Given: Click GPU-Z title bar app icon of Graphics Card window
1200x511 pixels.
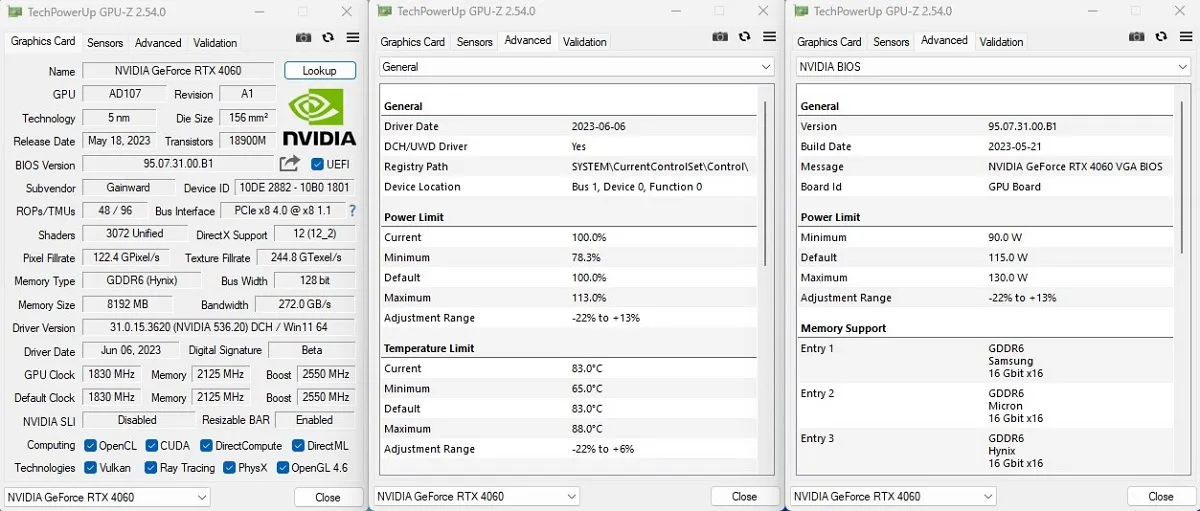Looking at the screenshot, I should [14, 12].
